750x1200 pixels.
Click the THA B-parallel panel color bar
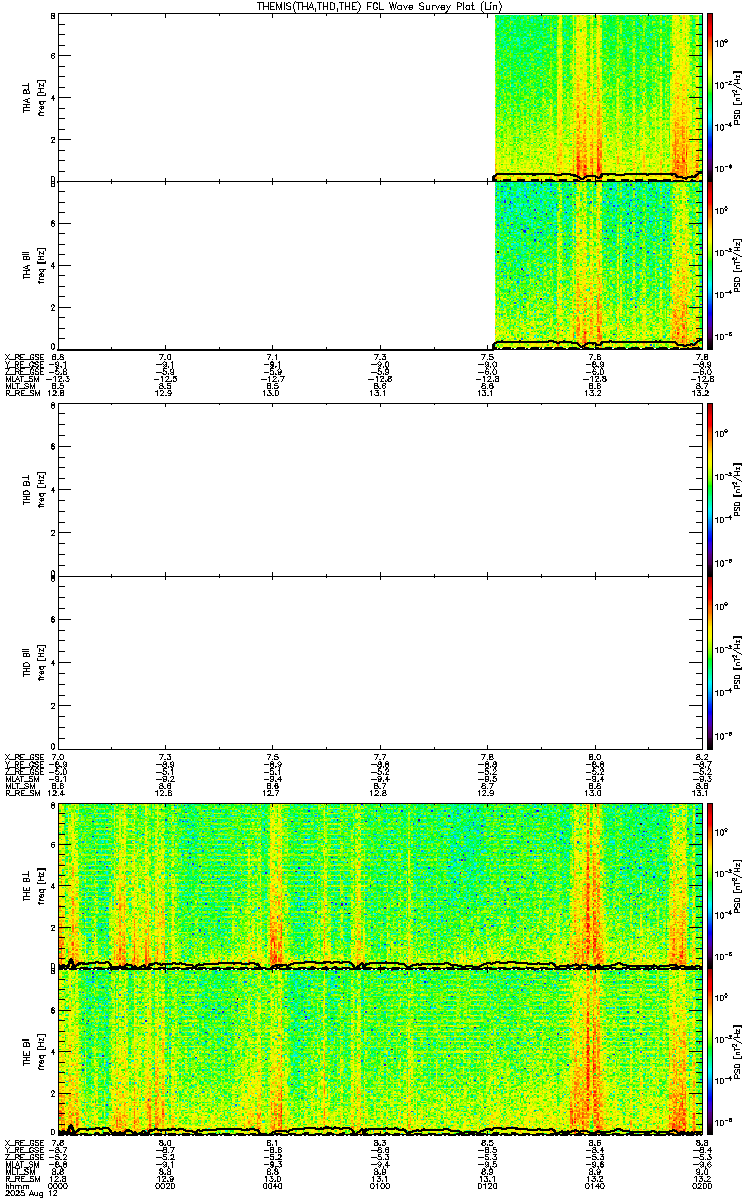[x=710, y=264]
